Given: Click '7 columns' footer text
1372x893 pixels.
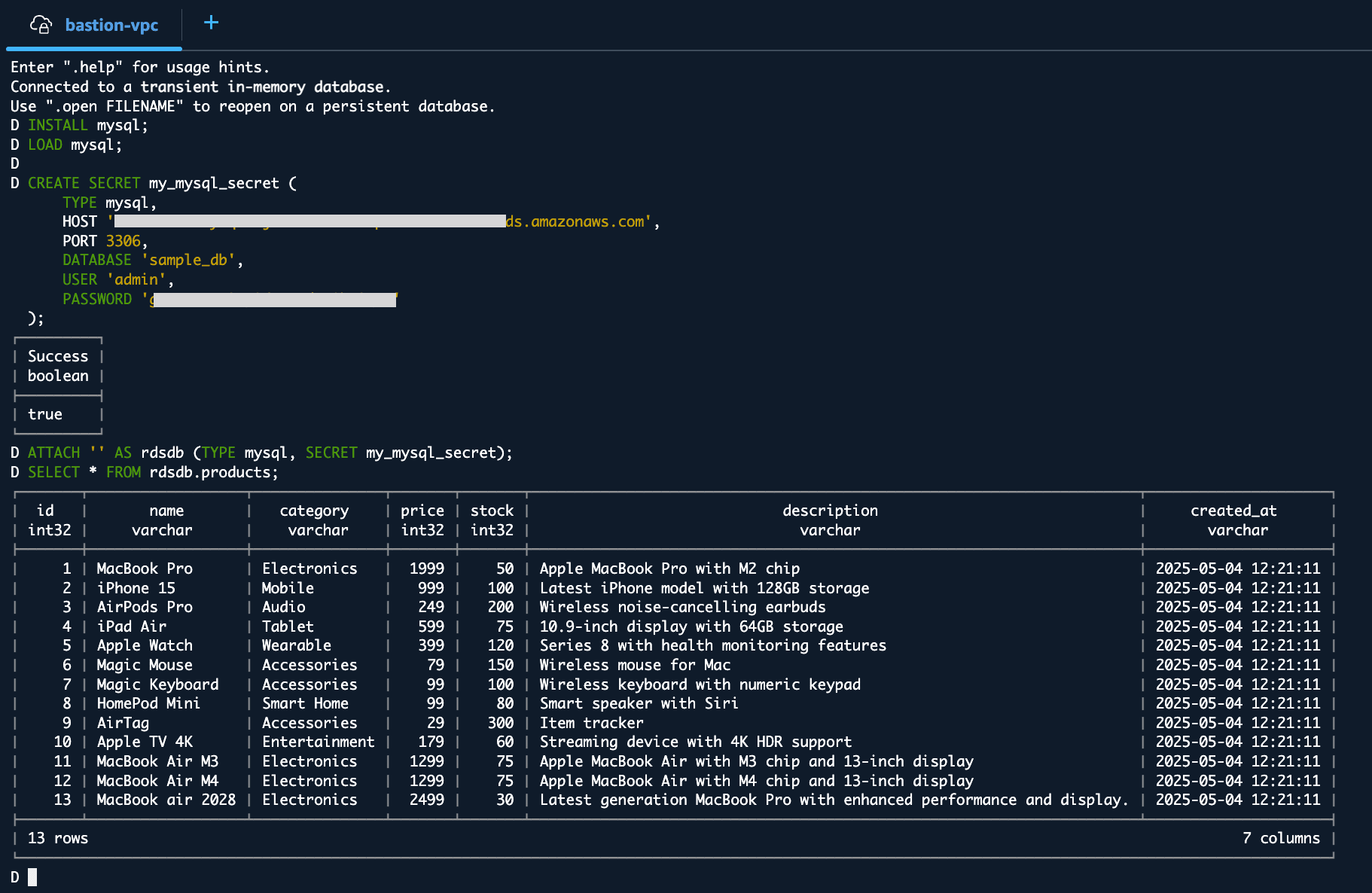Looking at the screenshot, I should [x=1281, y=838].
